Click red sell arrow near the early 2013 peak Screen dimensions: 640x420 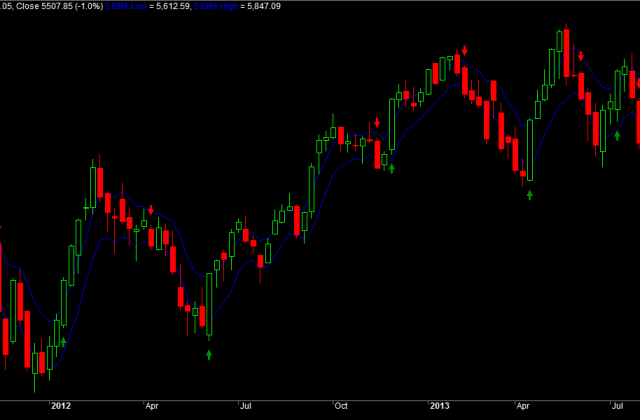click(x=464, y=50)
